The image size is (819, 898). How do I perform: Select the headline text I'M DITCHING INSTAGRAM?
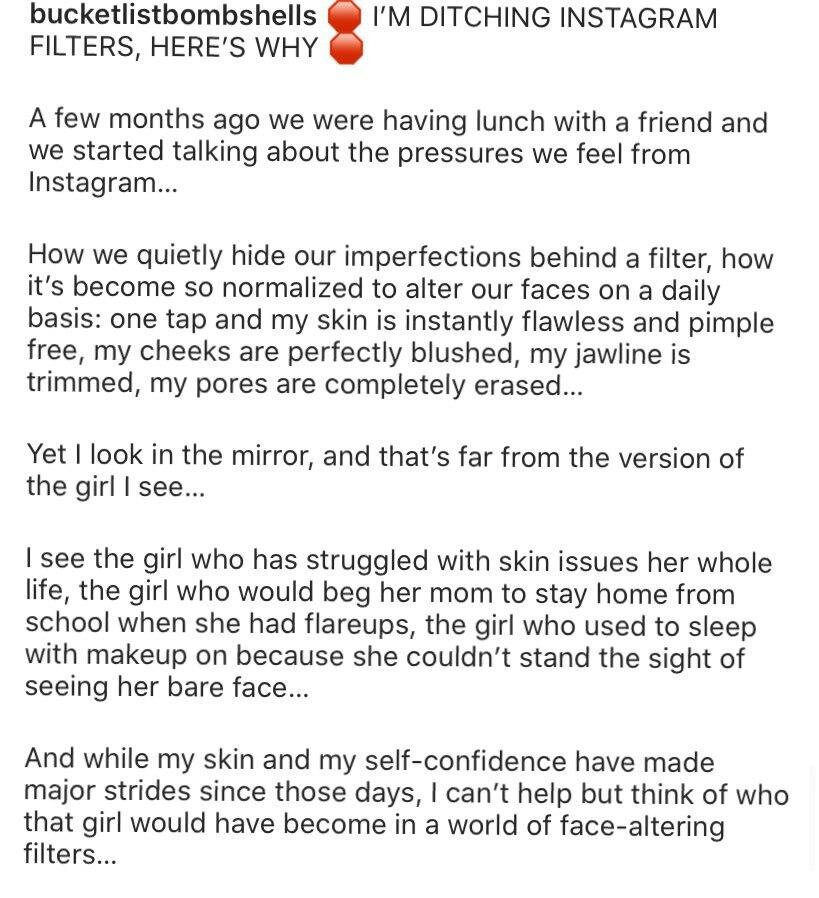(x=544, y=18)
